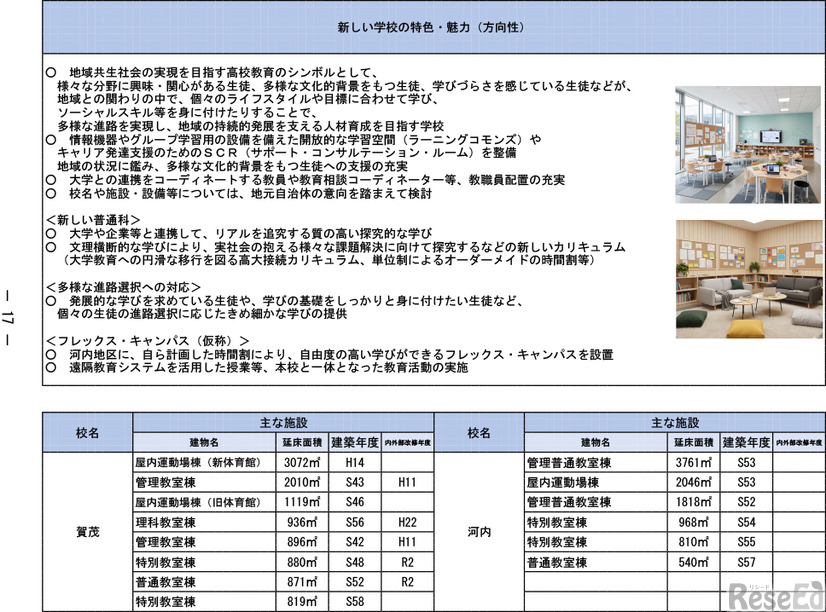The height and width of the screenshot is (612, 826).
Task: Select the heading '＜フレックス・キャンパス（仮称）＞'
Action: click(x=148, y=341)
